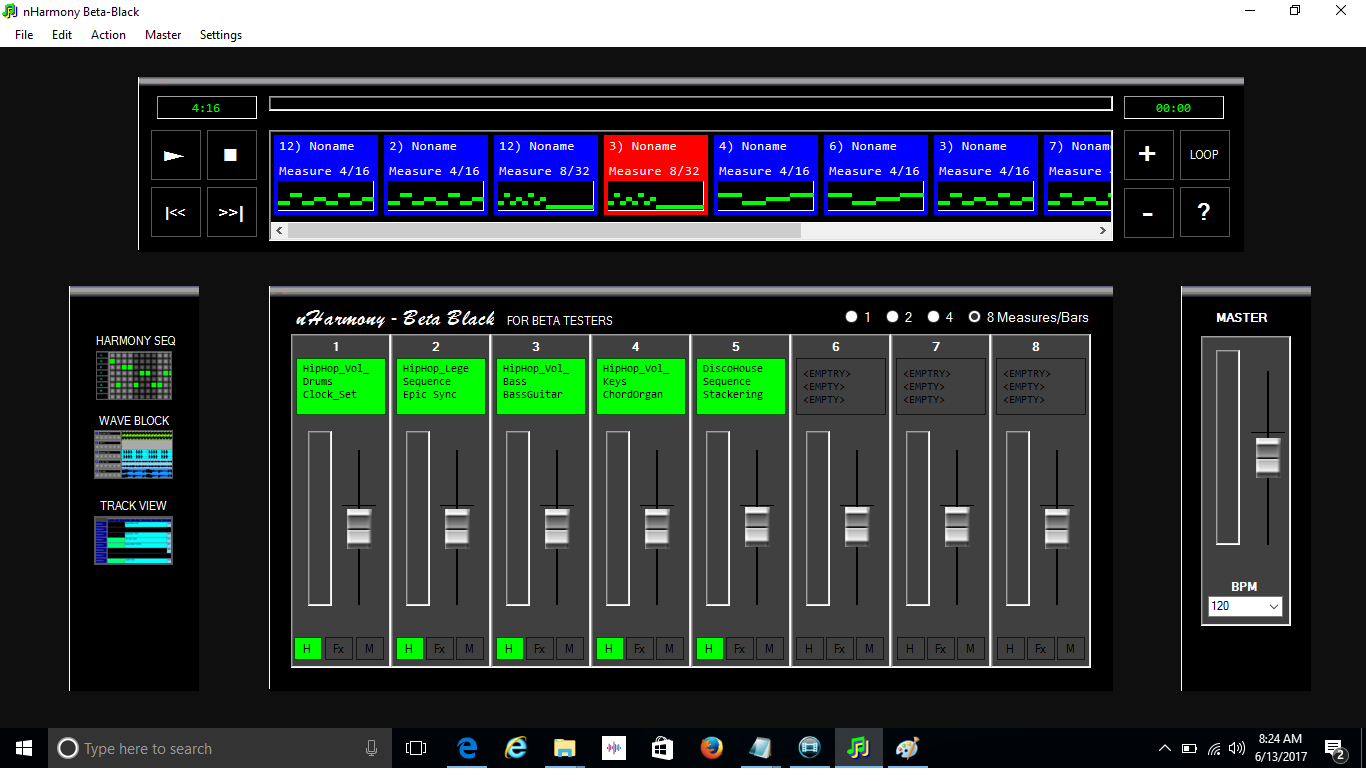Open the Action menu
Viewport: 1366px width, 781px height.
point(108,35)
